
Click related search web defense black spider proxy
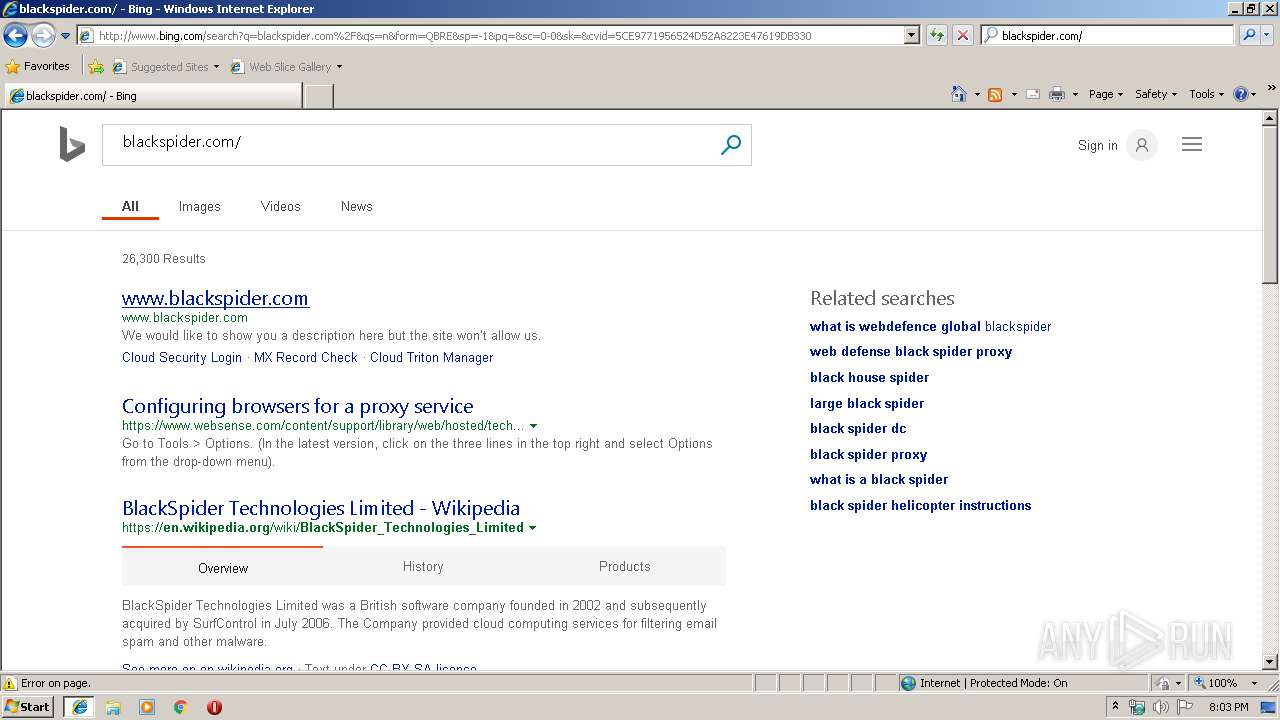coord(911,352)
